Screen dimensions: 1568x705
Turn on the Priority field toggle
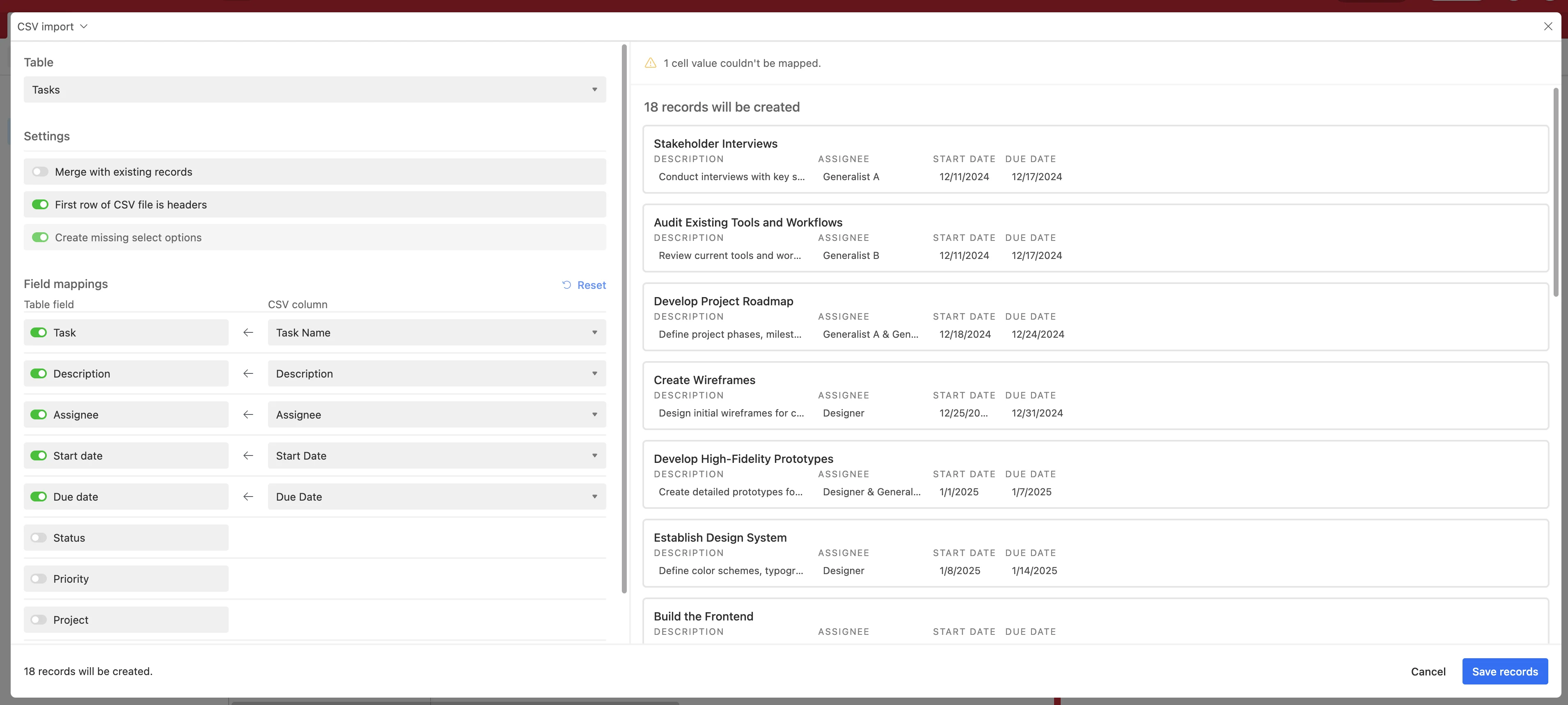pyautogui.click(x=38, y=579)
